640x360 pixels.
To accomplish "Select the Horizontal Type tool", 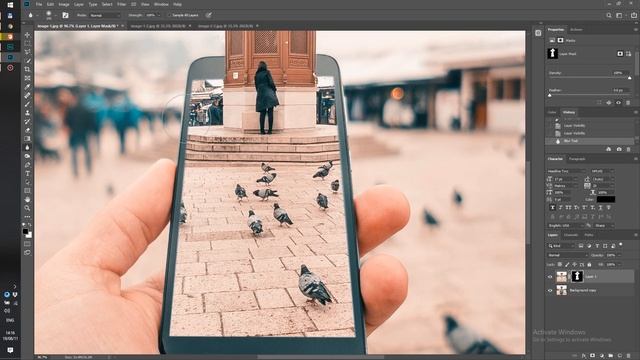I will [27, 173].
